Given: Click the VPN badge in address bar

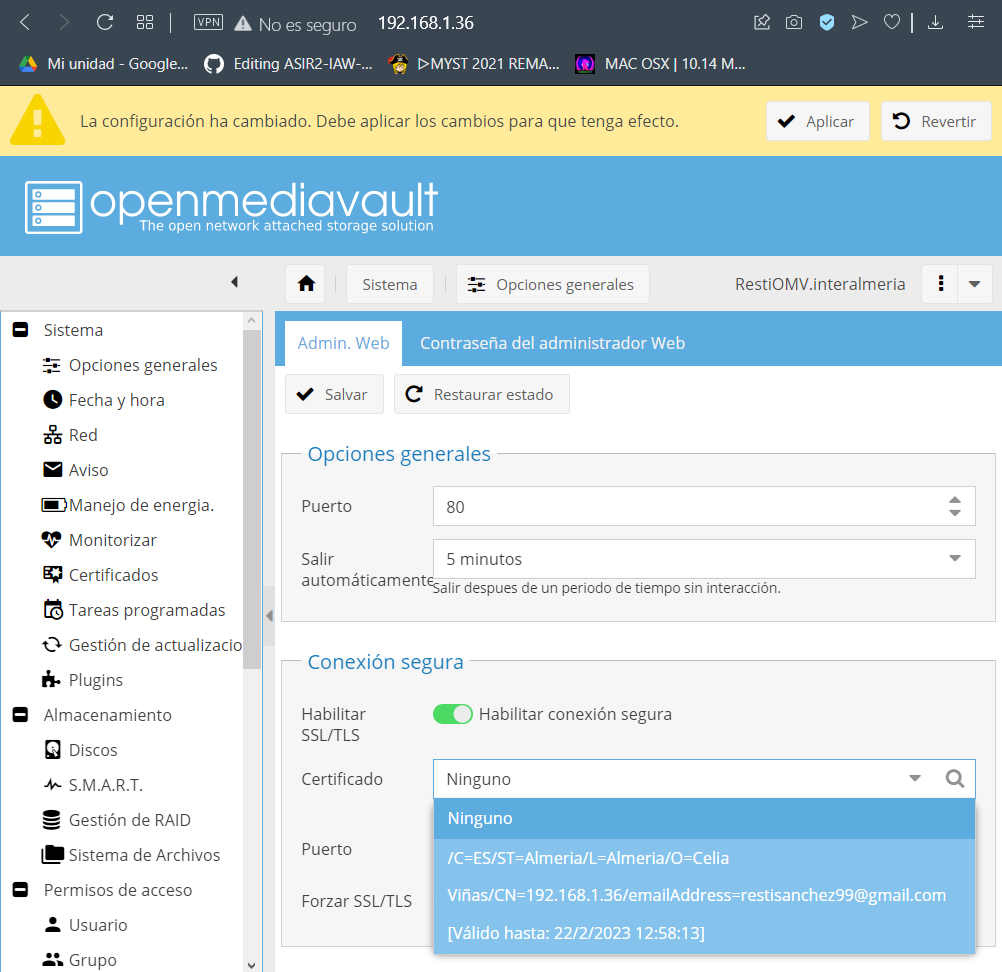Looking at the screenshot, I should 208,23.
